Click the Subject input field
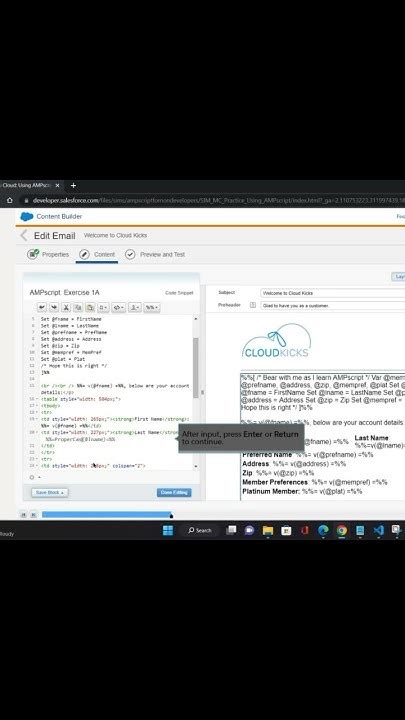This screenshot has width=405, height=720. tap(332, 293)
